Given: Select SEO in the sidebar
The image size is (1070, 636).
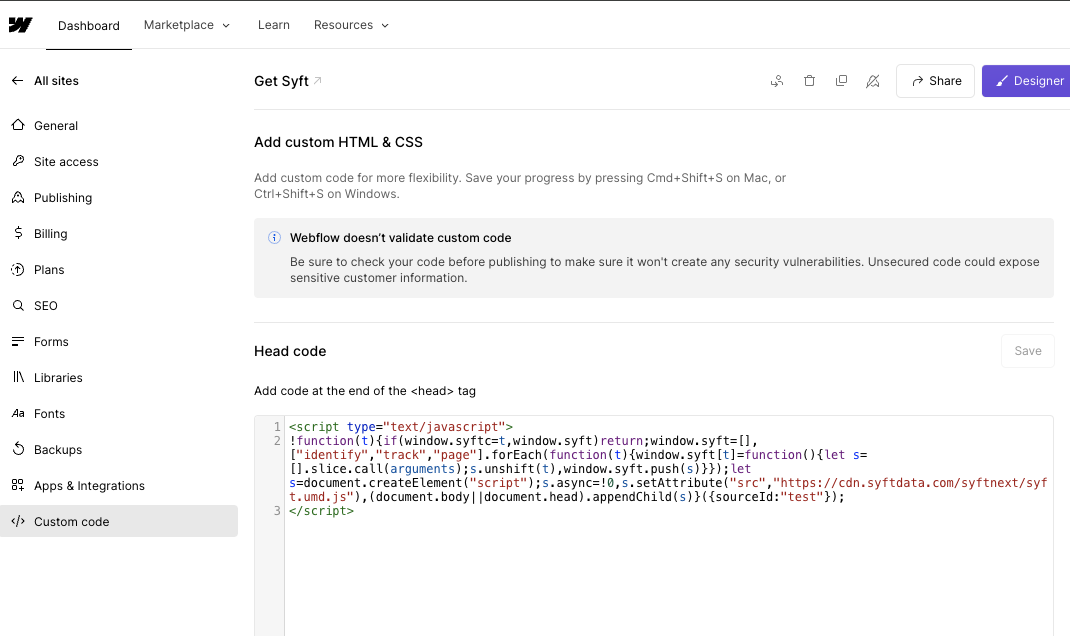Looking at the screenshot, I should tap(46, 306).
